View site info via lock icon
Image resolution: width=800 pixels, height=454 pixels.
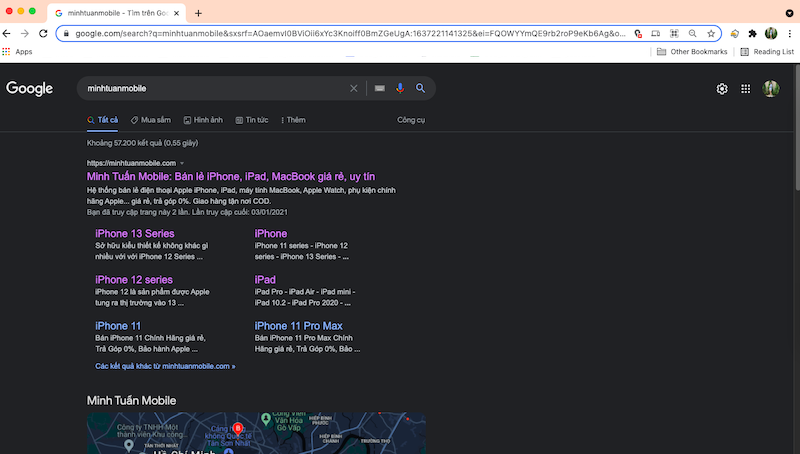pos(66,33)
